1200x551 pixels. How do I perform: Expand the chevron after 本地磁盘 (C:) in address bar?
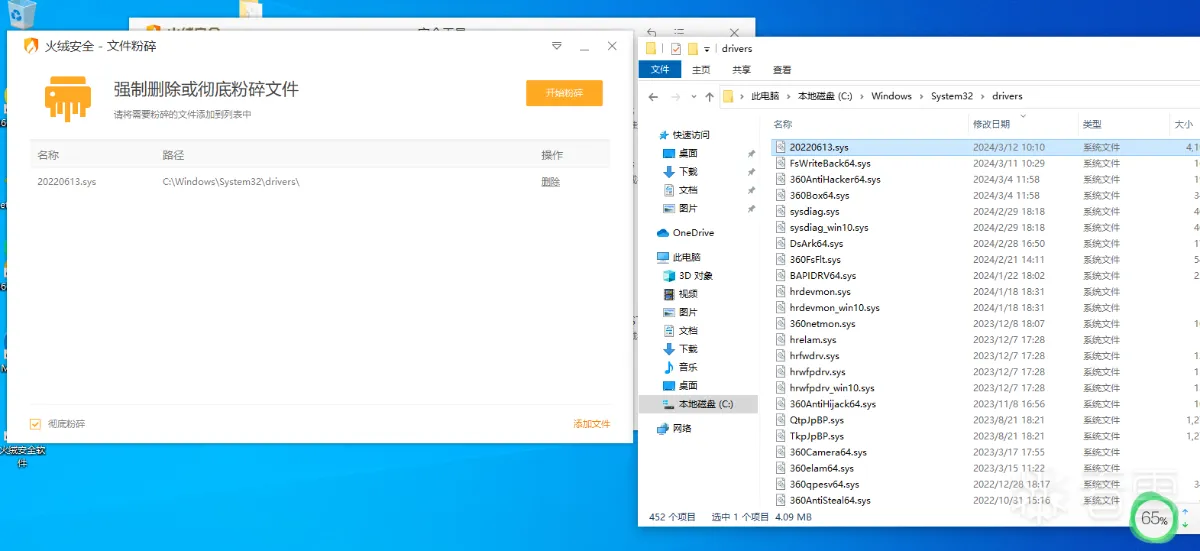coord(862,96)
